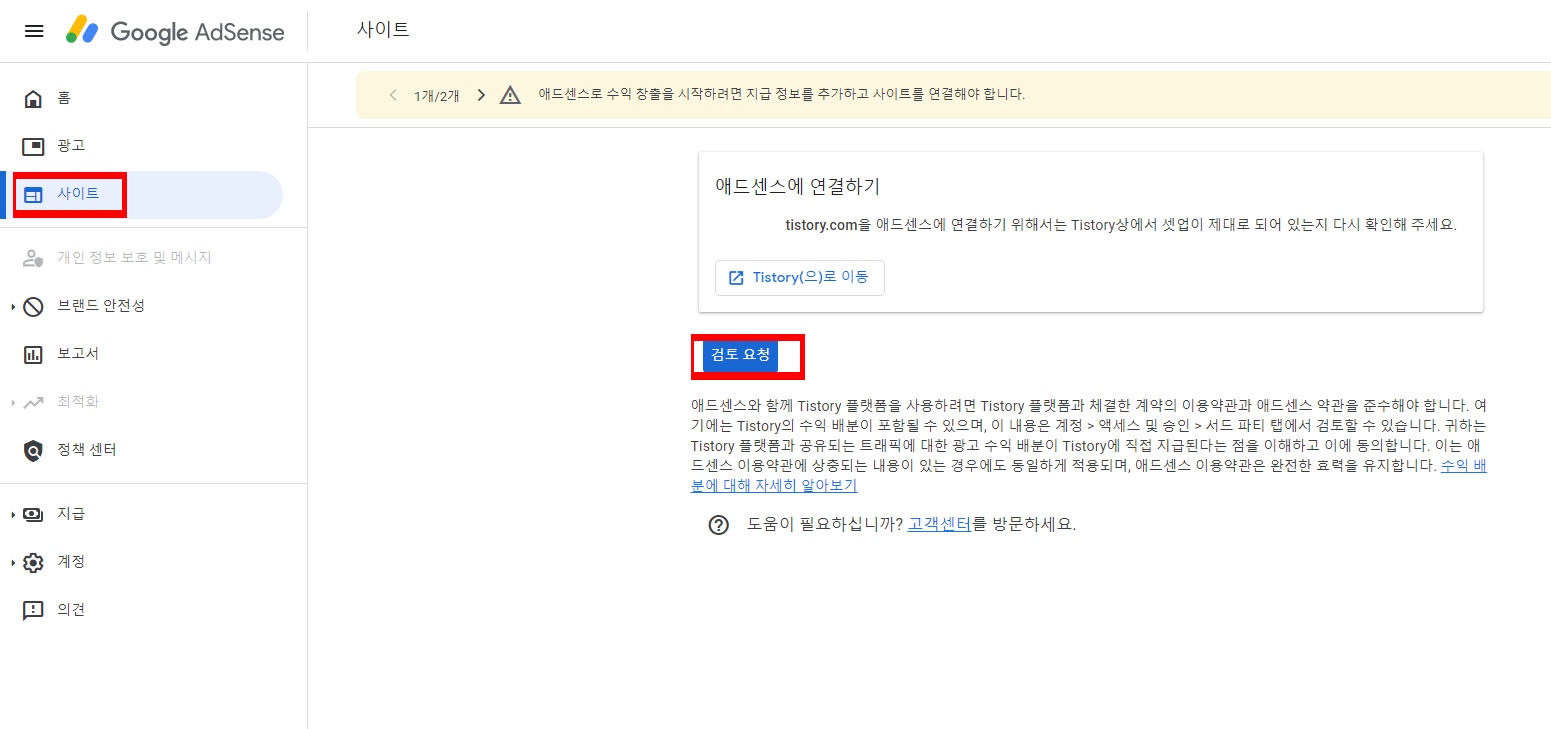Screen dimensions: 1551x729
Task: Click the 애드센스에 연결하기 heading
Action: (797, 186)
